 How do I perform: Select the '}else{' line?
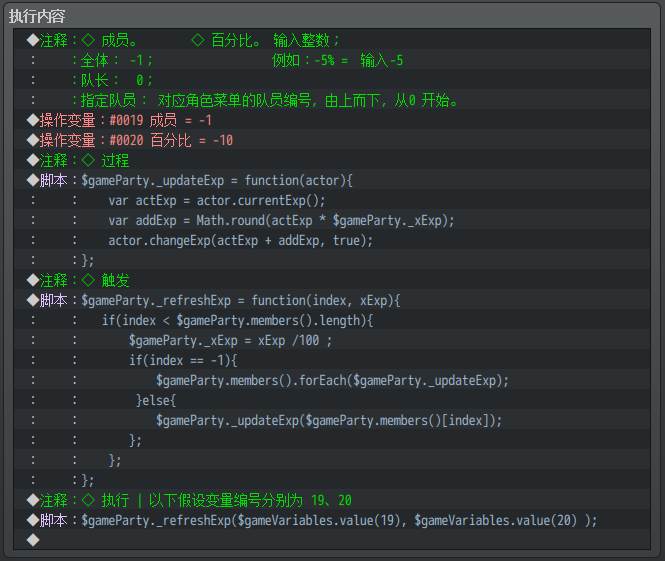[x=332, y=400]
